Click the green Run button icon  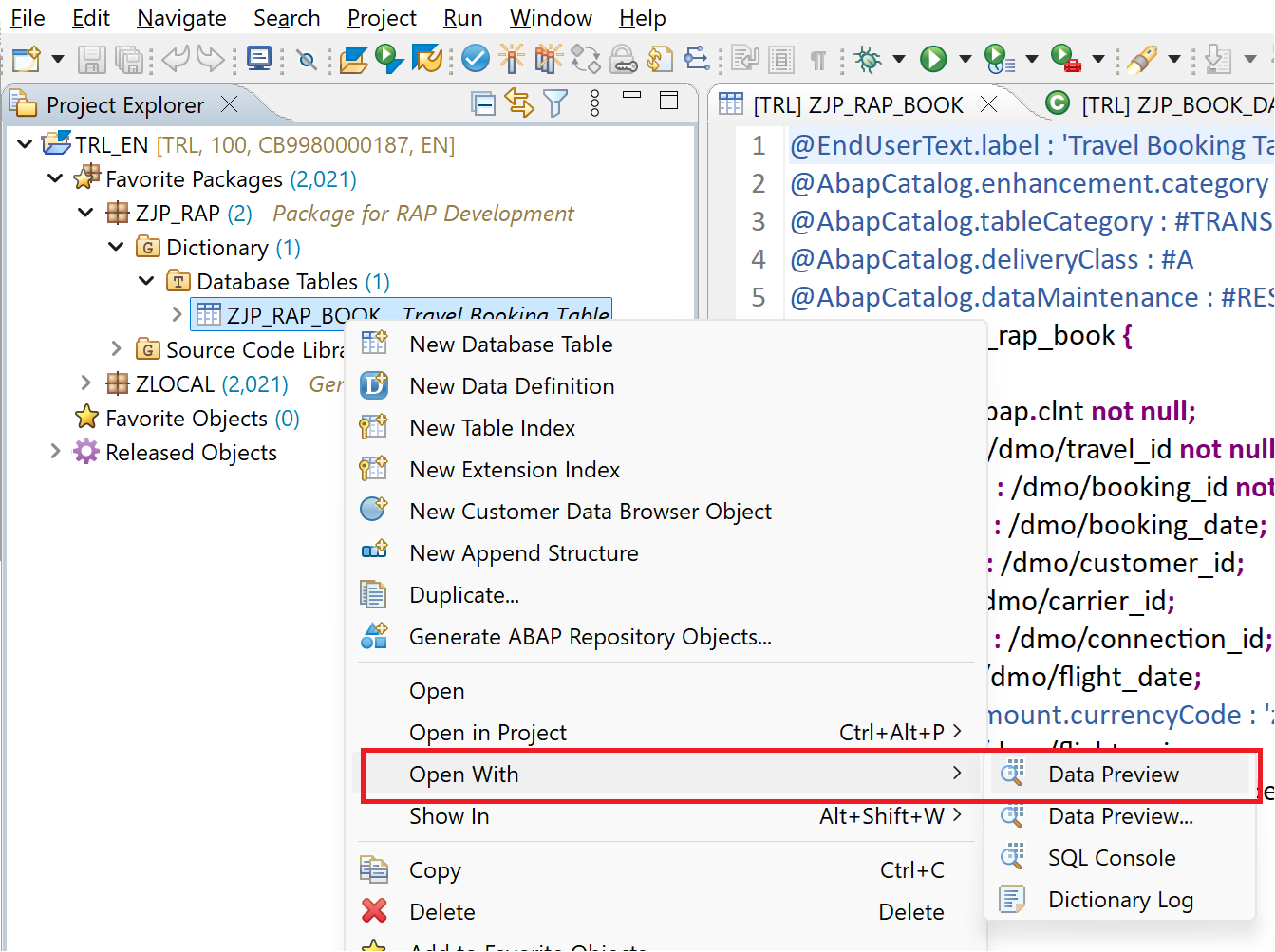(933, 59)
